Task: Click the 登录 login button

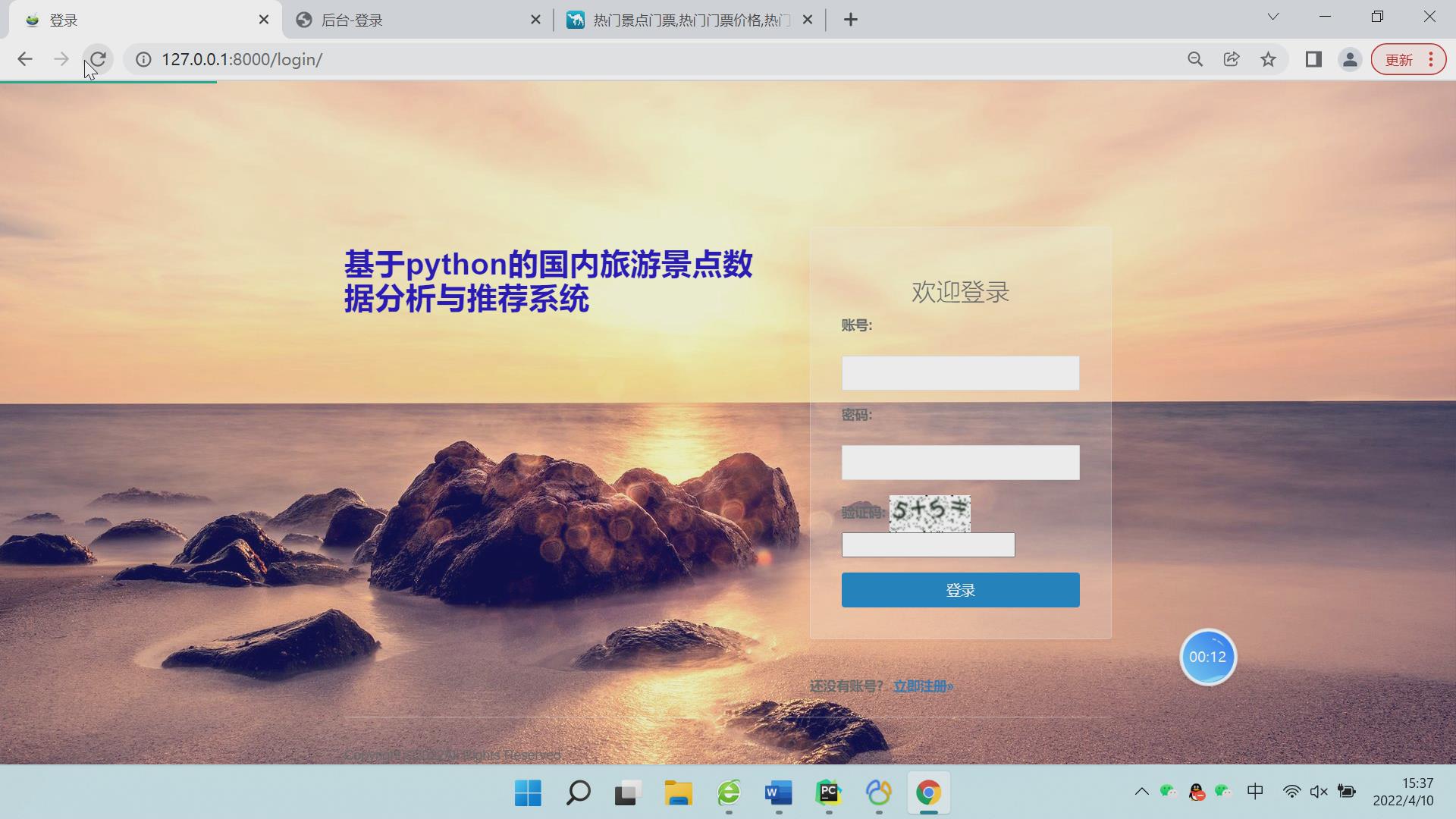Action: click(960, 589)
